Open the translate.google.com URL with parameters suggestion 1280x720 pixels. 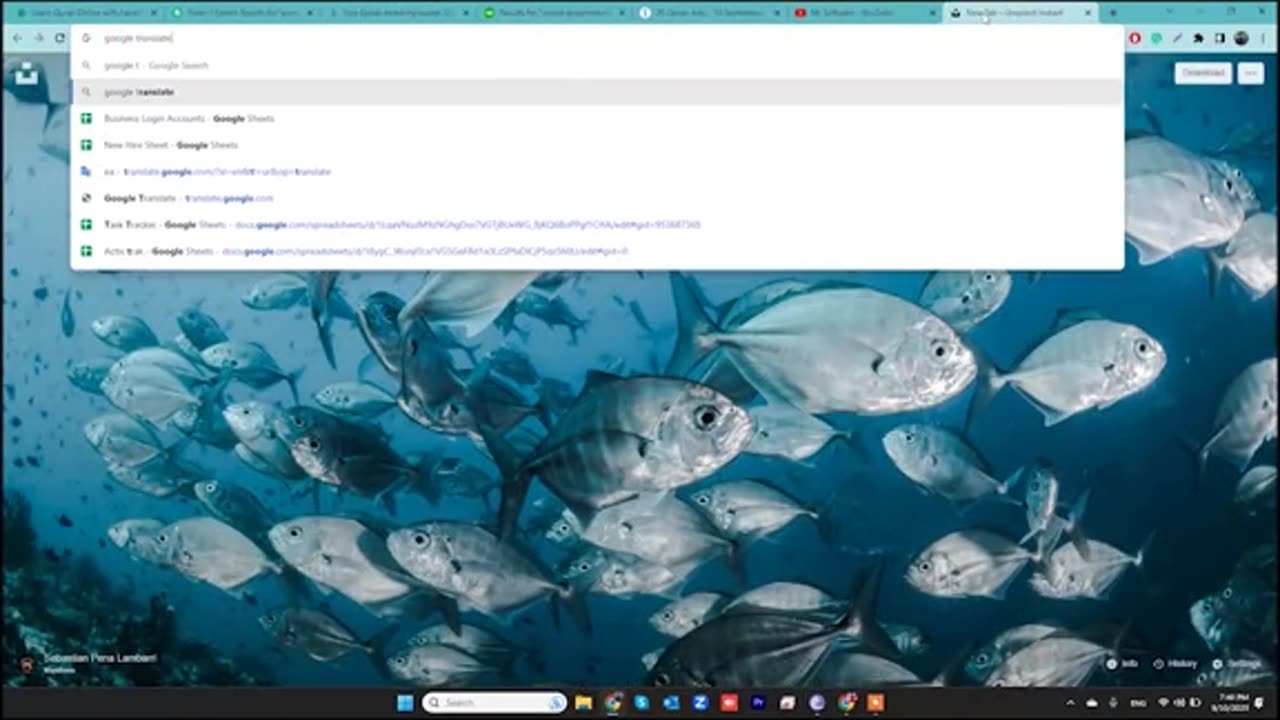(x=597, y=171)
